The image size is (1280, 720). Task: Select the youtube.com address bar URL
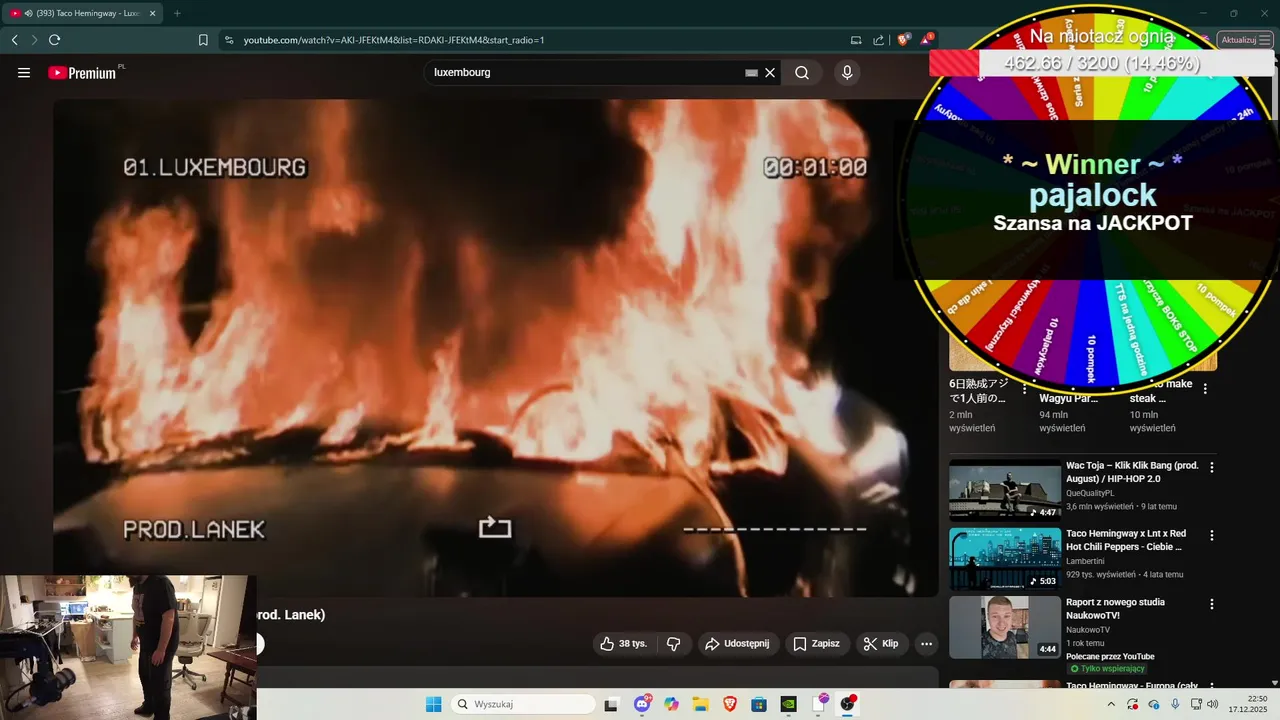(x=394, y=40)
